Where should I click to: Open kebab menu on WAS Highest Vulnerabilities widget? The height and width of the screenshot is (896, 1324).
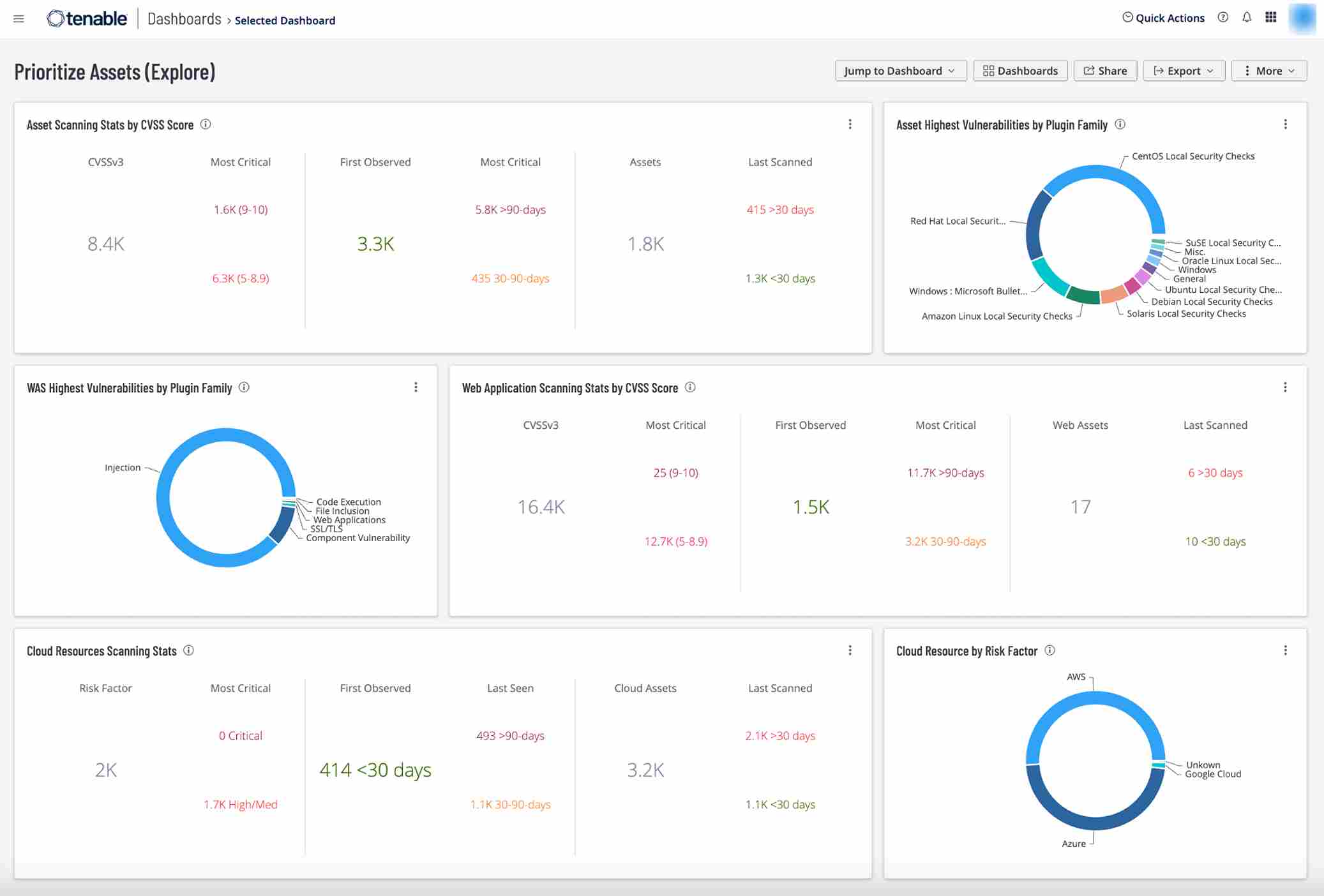pyautogui.click(x=416, y=387)
